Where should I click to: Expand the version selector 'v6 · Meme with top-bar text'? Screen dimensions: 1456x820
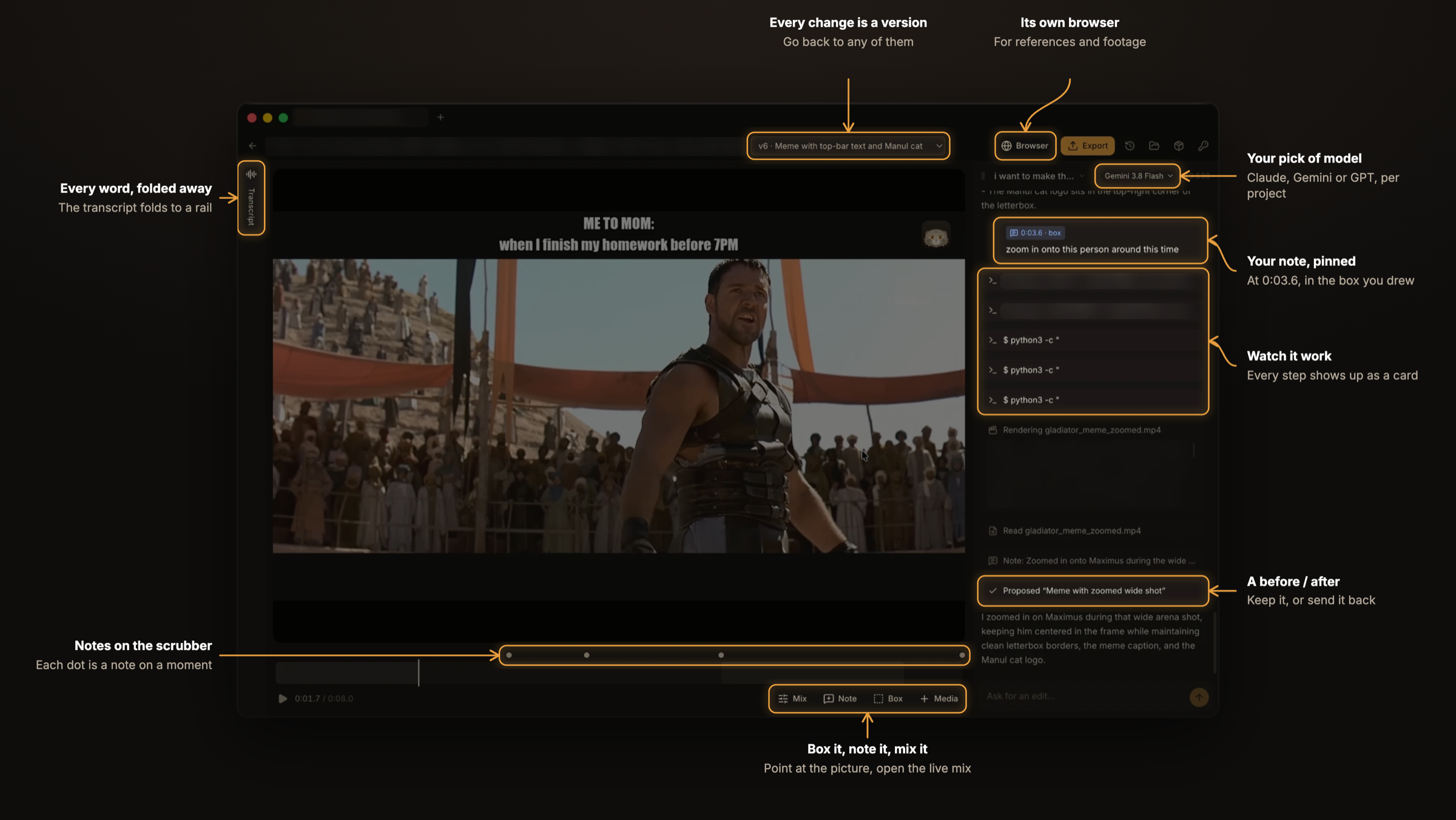[x=848, y=146]
